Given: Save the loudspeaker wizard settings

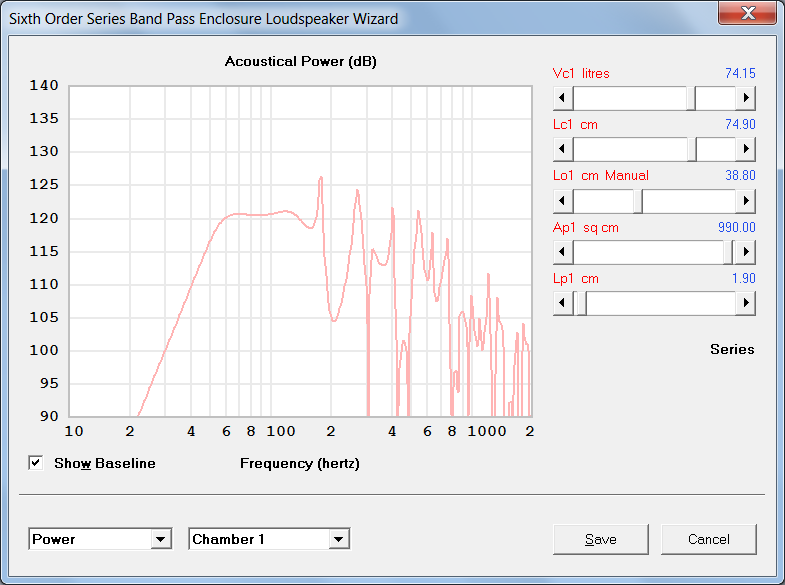Looking at the screenshot, I should [601, 539].
